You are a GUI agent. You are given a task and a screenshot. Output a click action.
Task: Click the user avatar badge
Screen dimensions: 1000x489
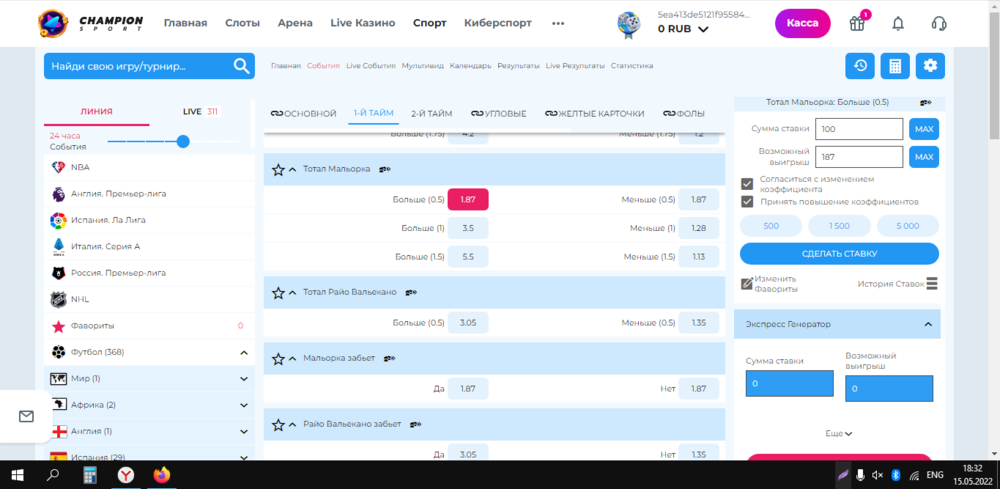tap(629, 25)
